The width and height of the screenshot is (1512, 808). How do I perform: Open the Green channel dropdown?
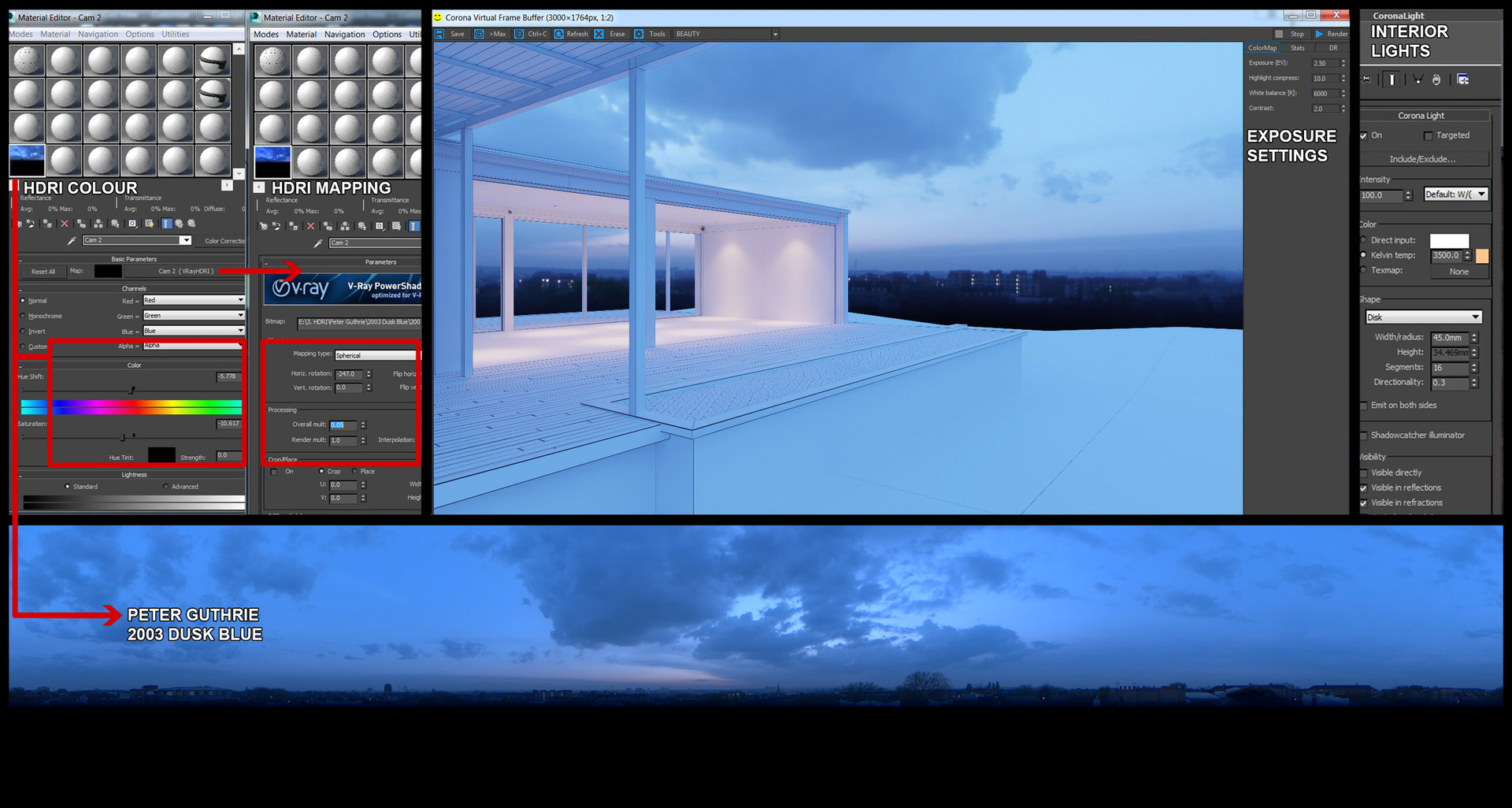[193, 316]
